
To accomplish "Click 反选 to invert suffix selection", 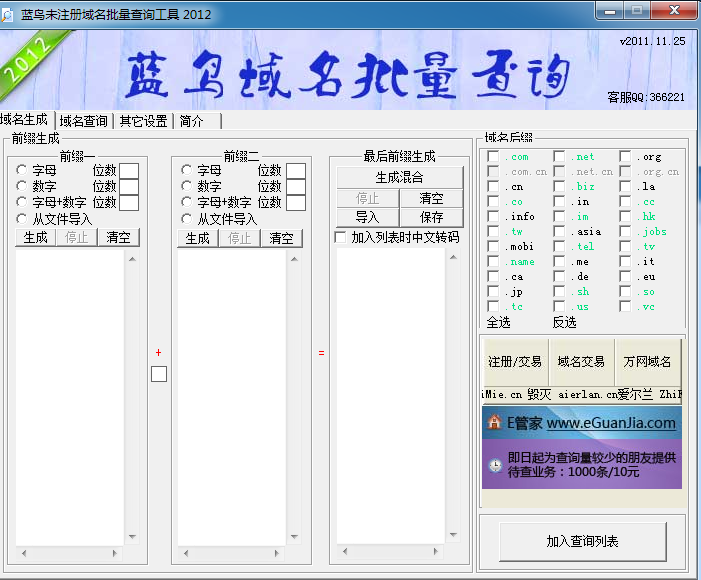I will pyautogui.click(x=565, y=322).
